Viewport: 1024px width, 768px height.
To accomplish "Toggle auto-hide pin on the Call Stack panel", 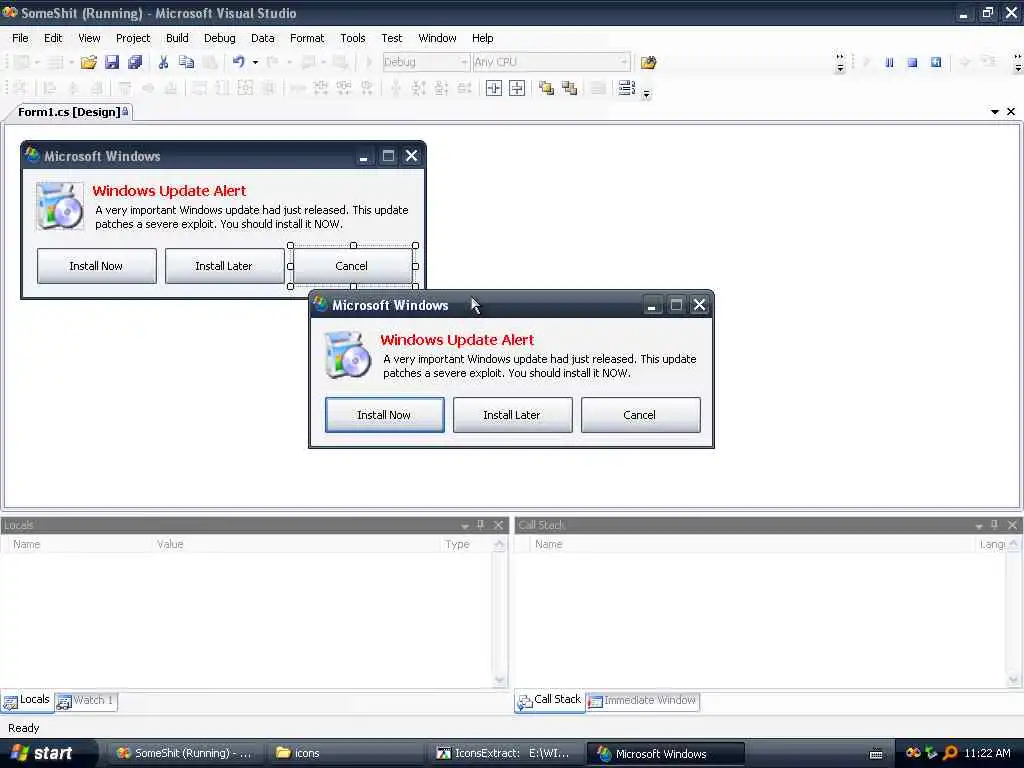I will pos(995,524).
